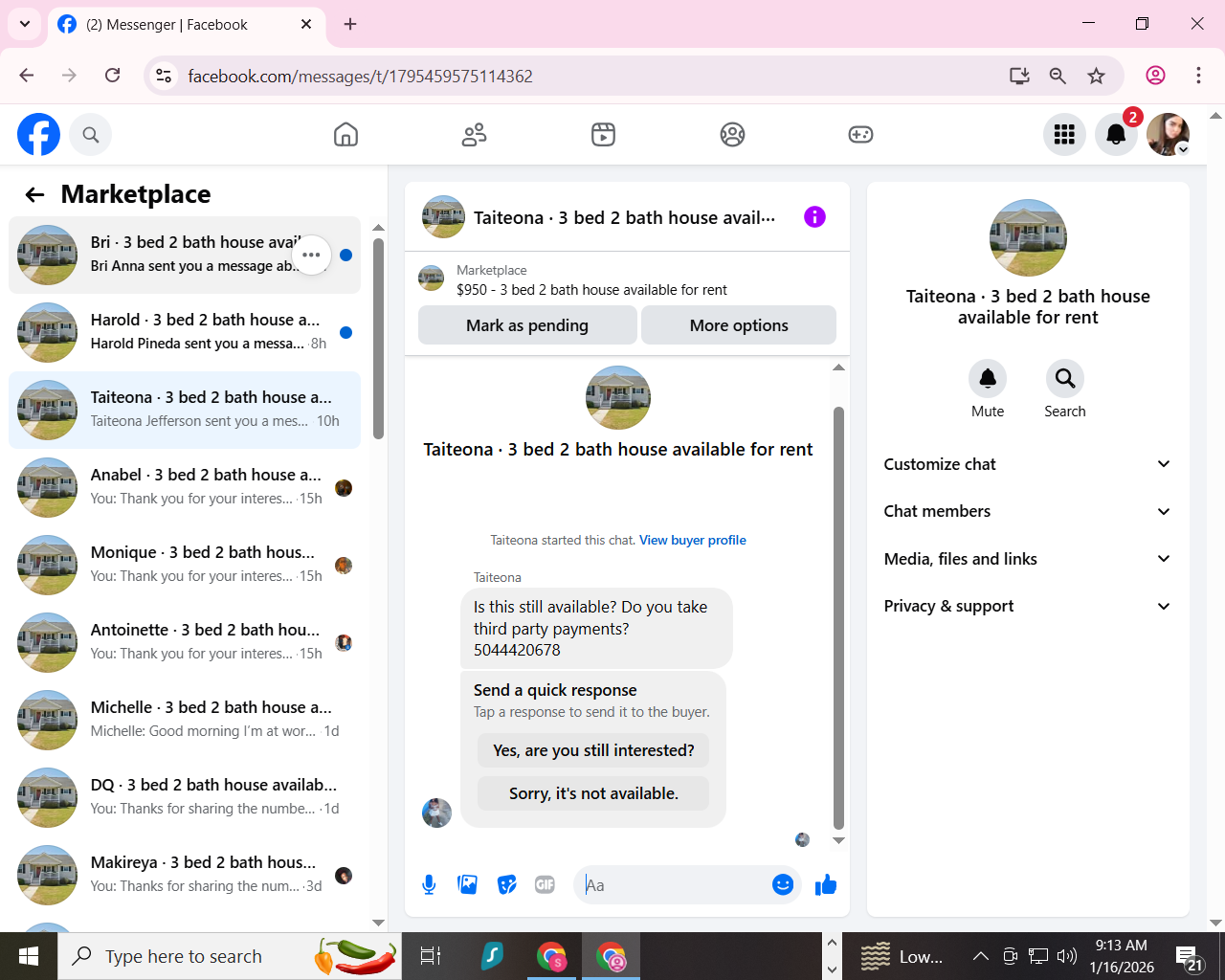The width and height of the screenshot is (1225, 980).
Task: Open Michelle conversation in list
Action: (185, 720)
